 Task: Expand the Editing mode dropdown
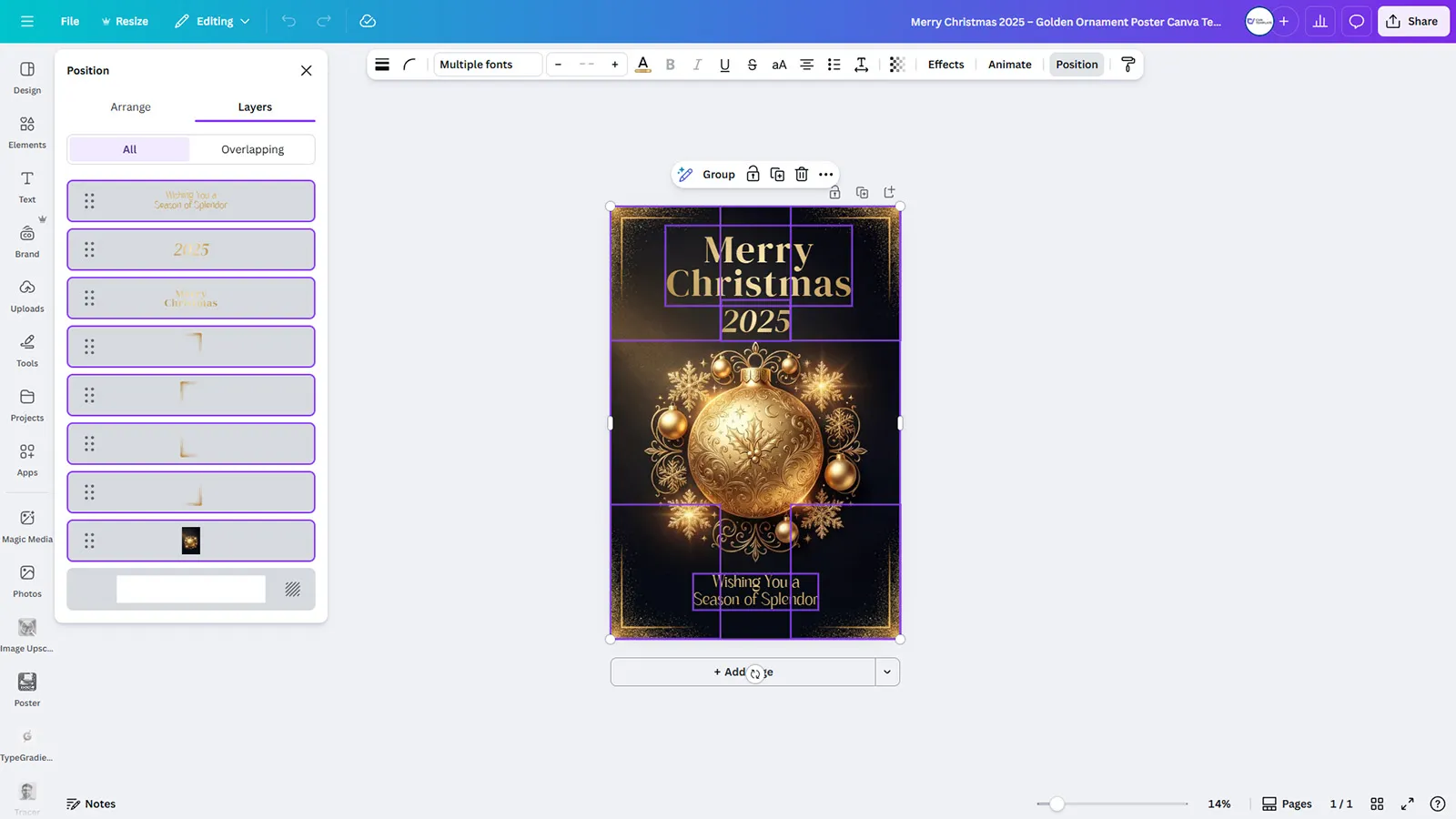click(x=211, y=21)
